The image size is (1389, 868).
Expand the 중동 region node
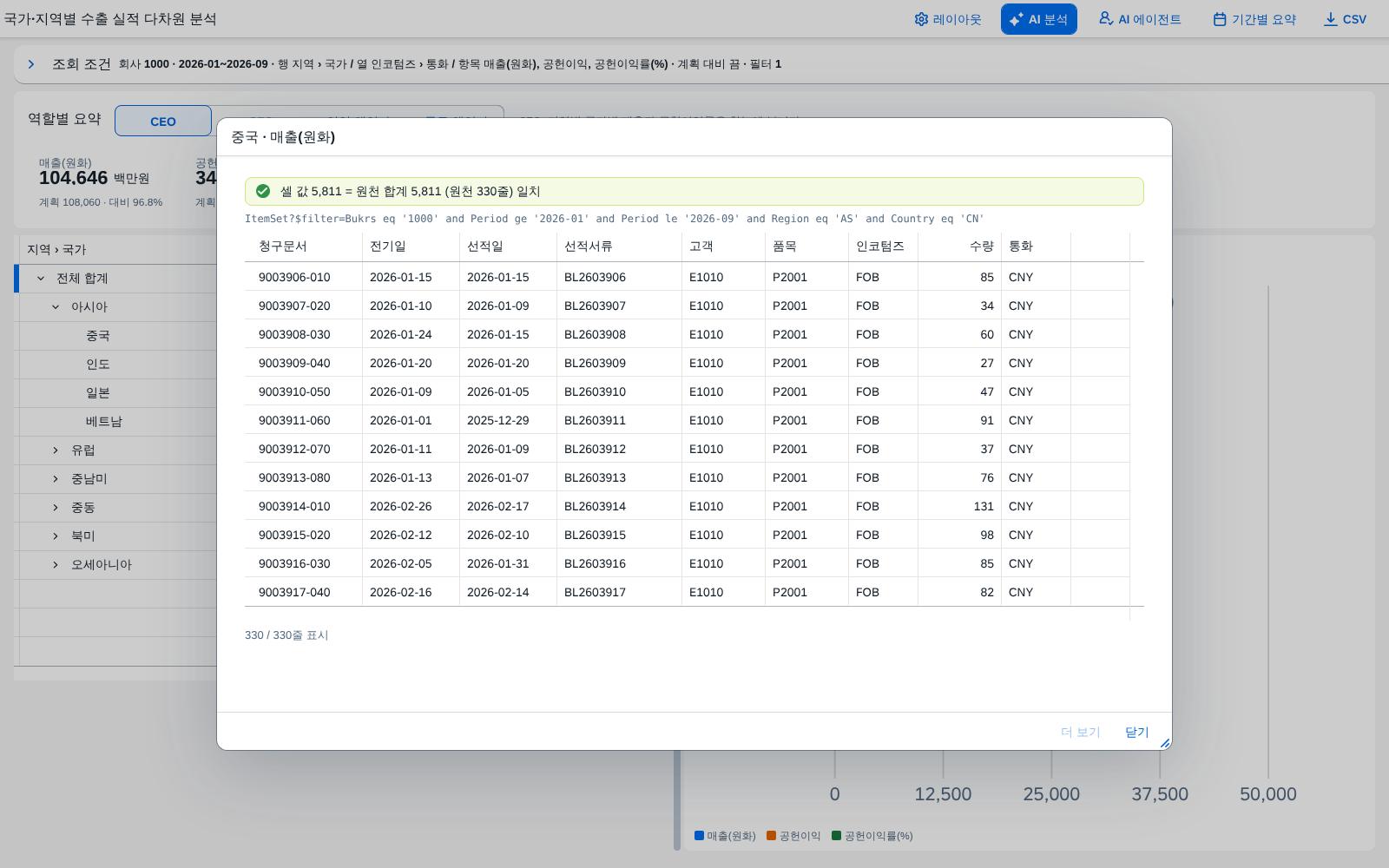(56, 508)
